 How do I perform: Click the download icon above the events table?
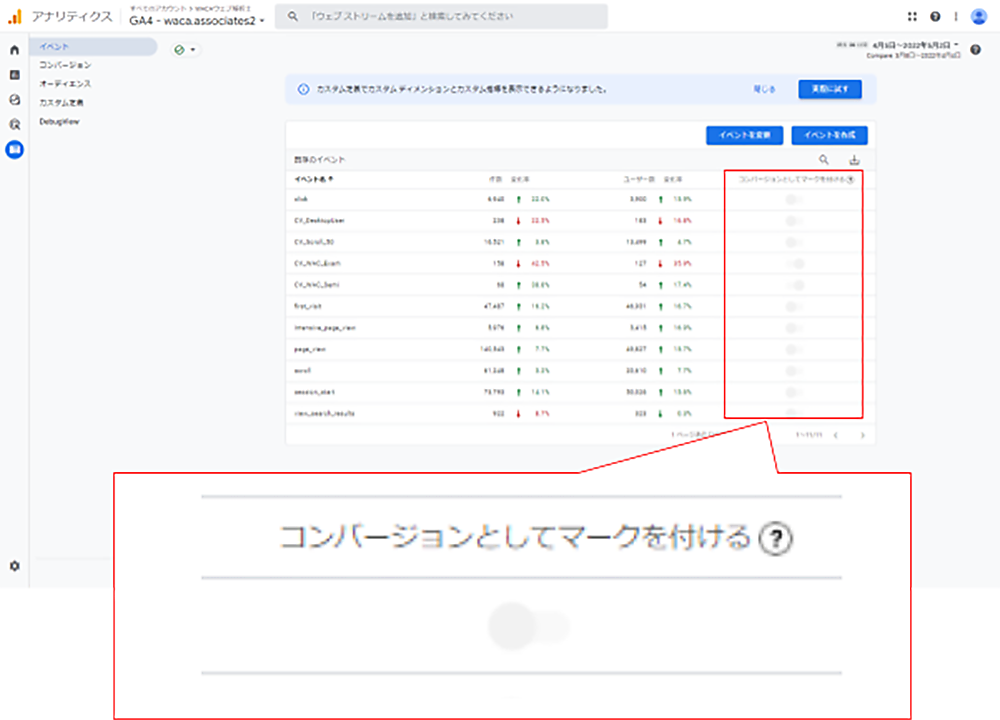(854, 160)
